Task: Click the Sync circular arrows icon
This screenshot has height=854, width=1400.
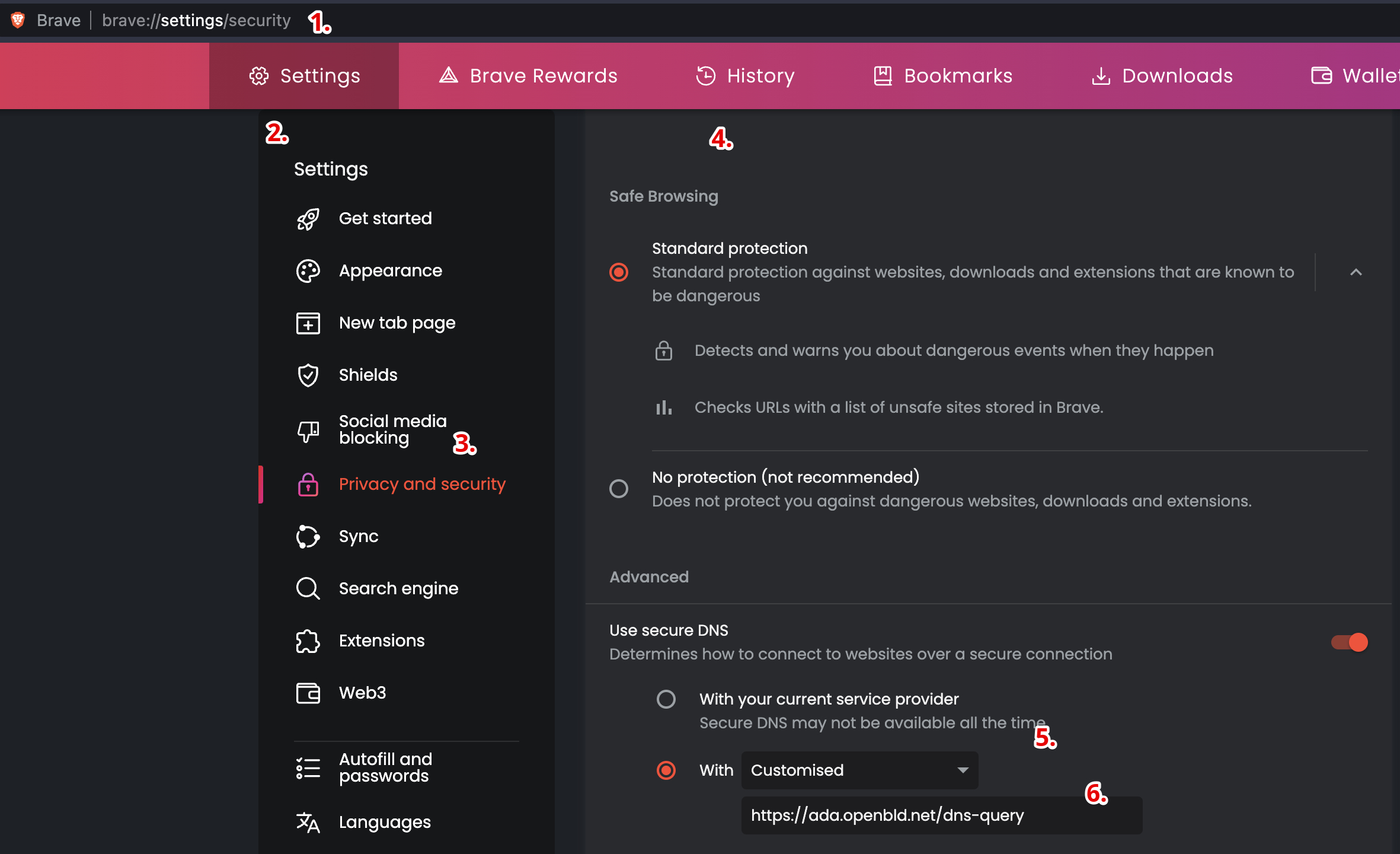Action: [308, 537]
